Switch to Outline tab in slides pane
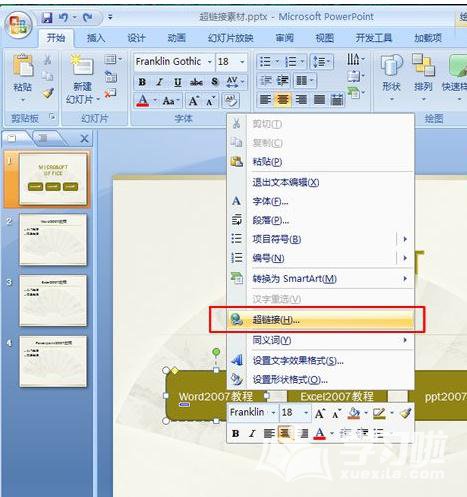The image size is (467, 497). (x=44, y=138)
